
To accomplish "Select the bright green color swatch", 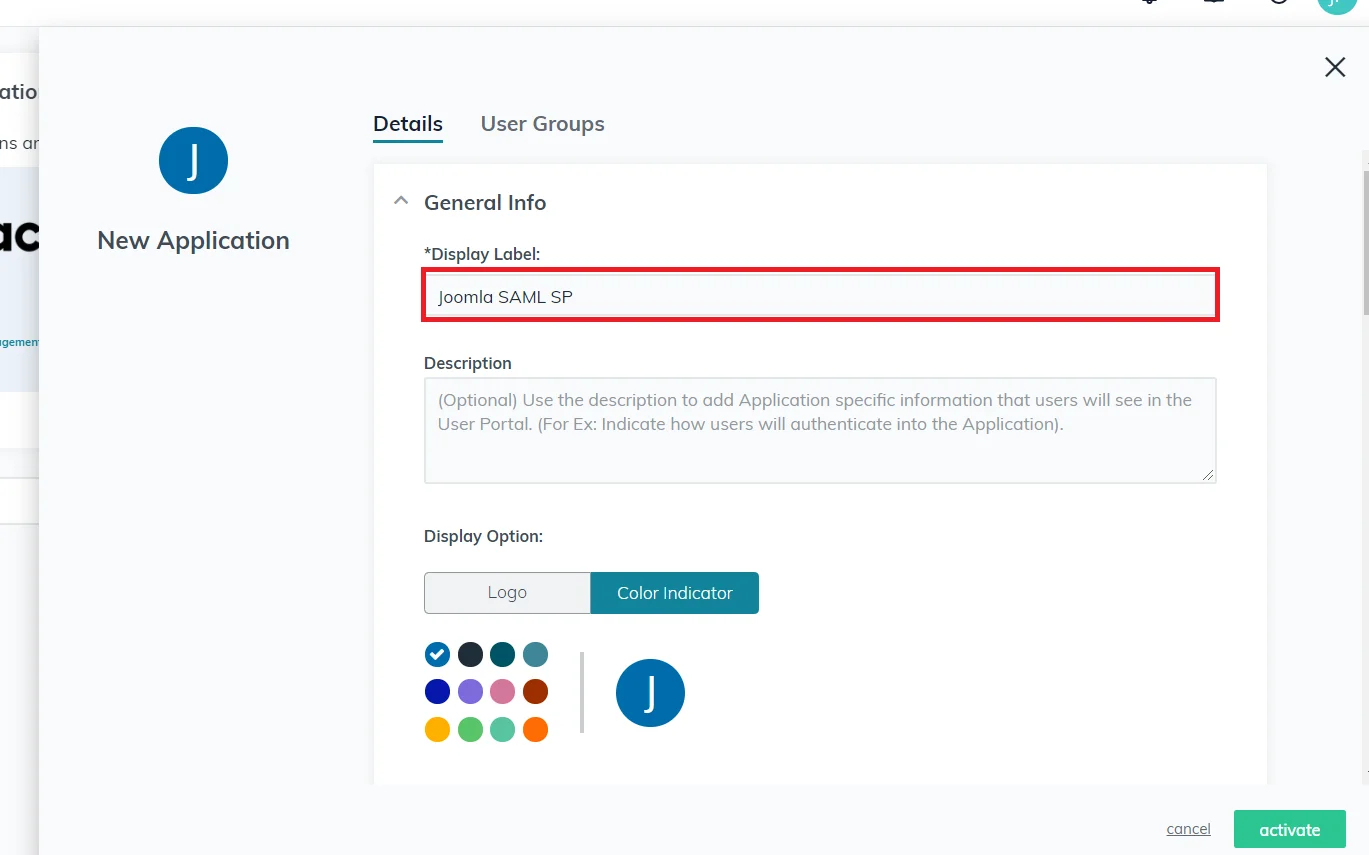I will point(470,730).
